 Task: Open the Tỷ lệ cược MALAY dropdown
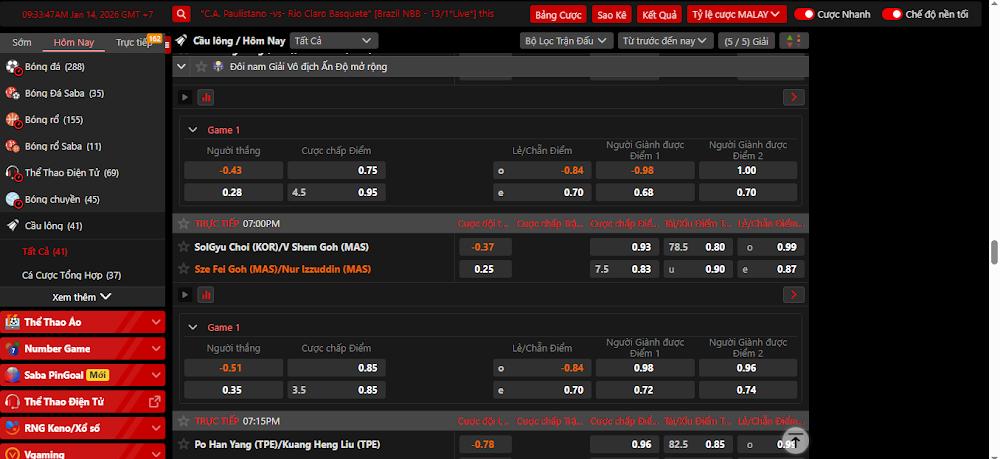[735, 14]
